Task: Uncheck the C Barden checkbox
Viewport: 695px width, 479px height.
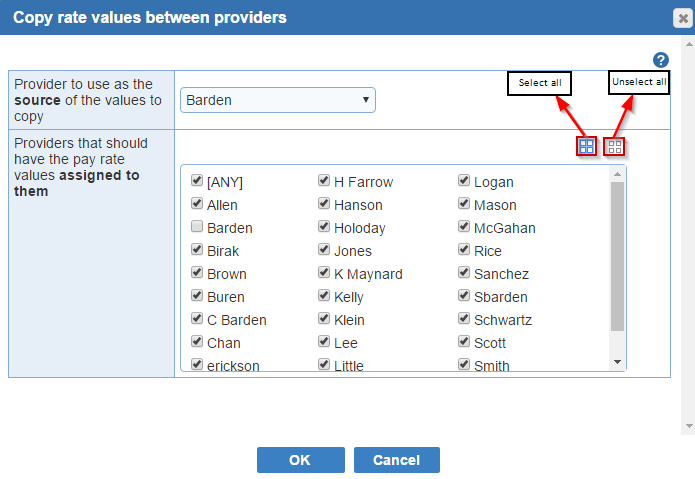Action: (197, 319)
